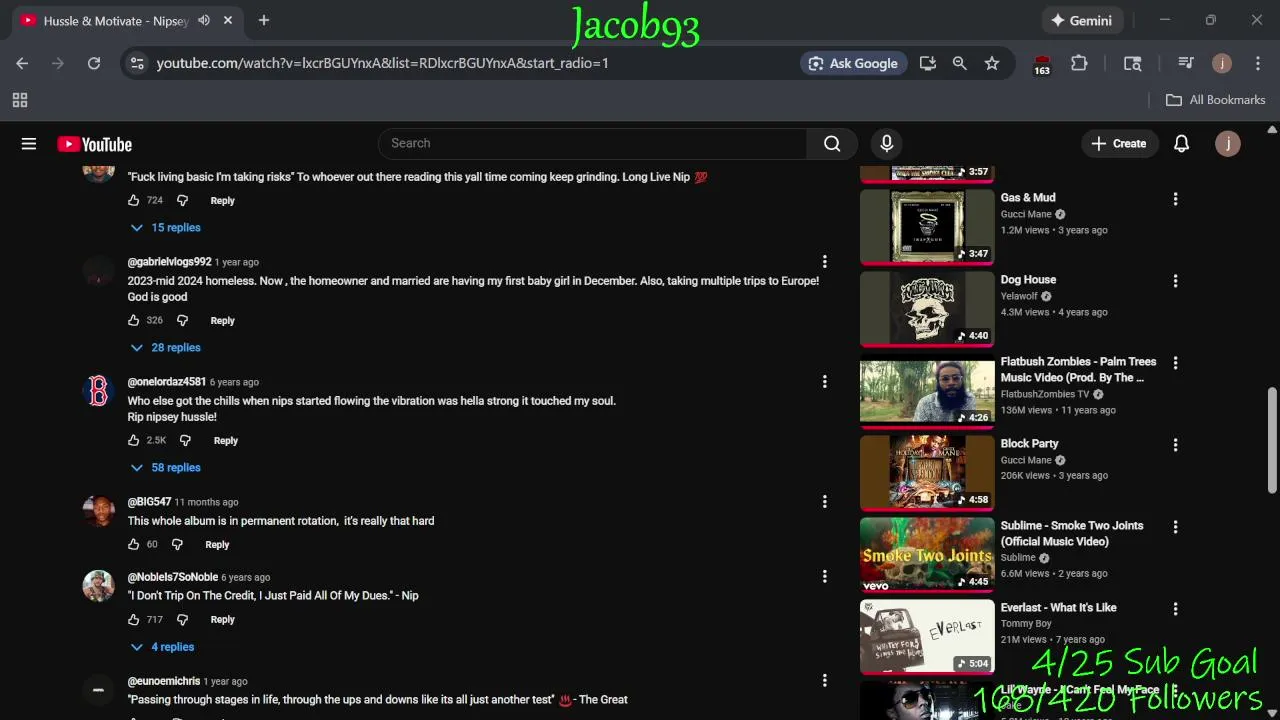Click the browser address bar URL
This screenshot has width=1280, height=720.
382,63
